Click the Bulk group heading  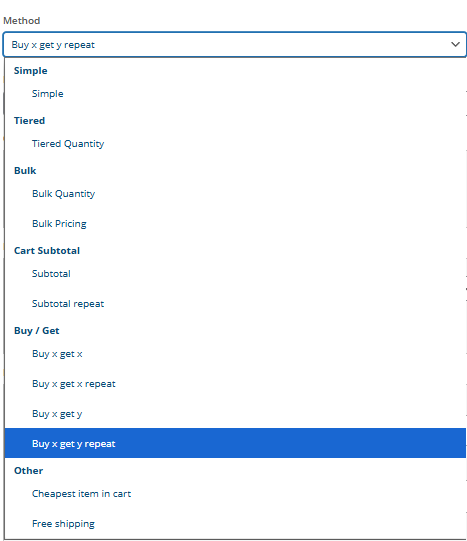25,171
